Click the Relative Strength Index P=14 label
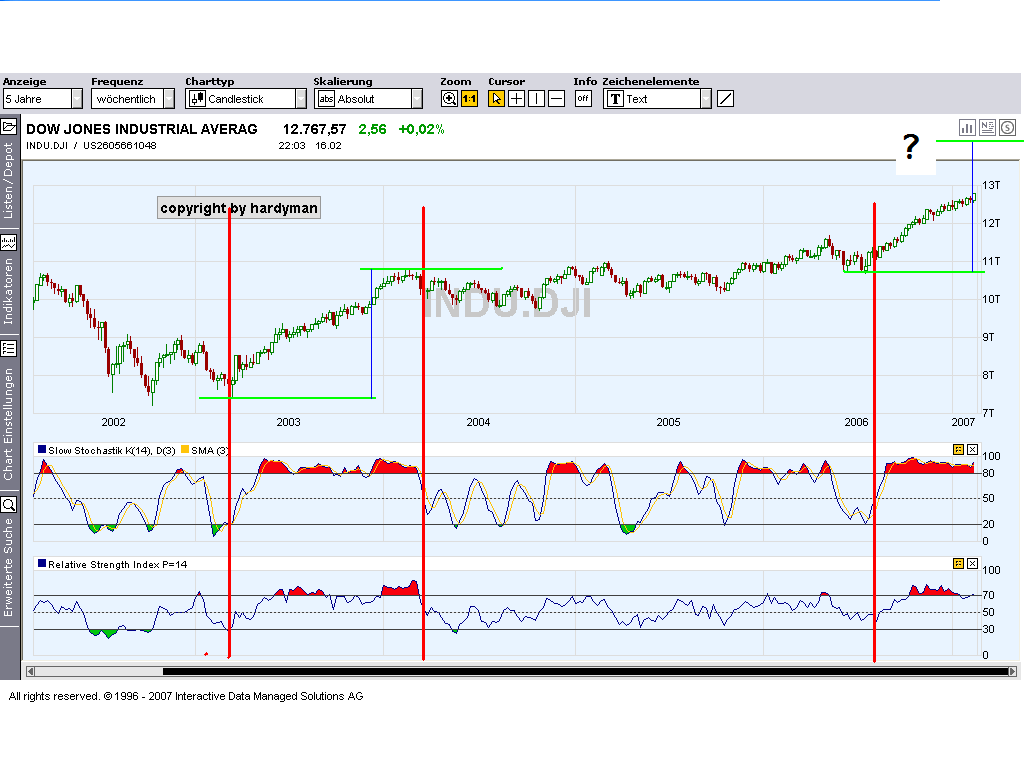The height and width of the screenshot is (768, 1024). [x=118, y=564]
